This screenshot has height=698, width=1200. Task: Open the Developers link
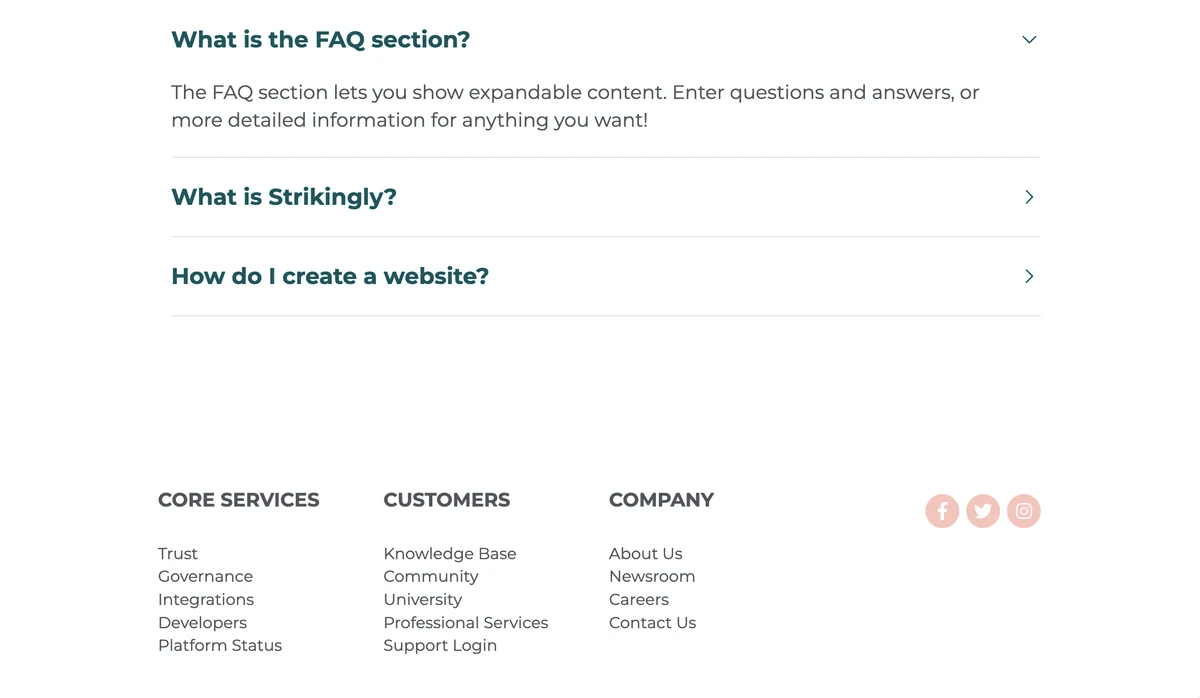[202, 622]
